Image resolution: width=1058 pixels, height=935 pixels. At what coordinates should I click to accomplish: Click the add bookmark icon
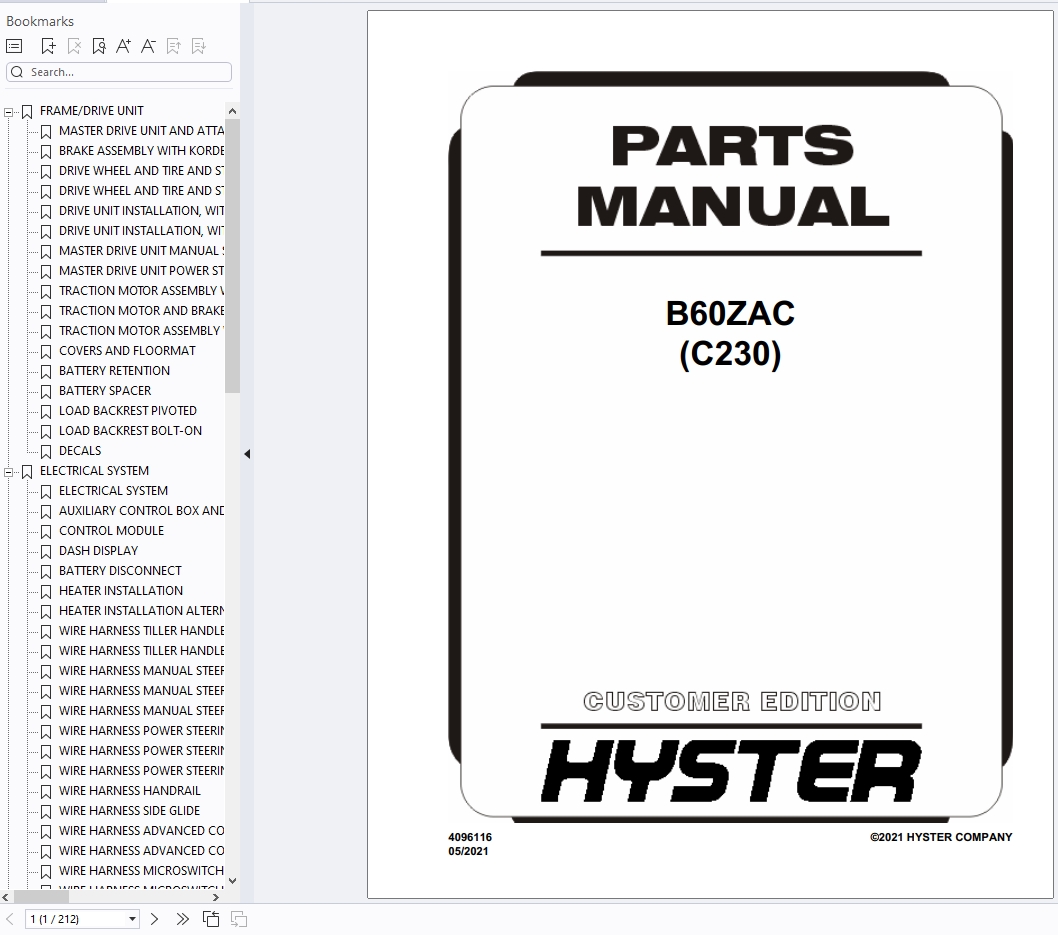49,46
